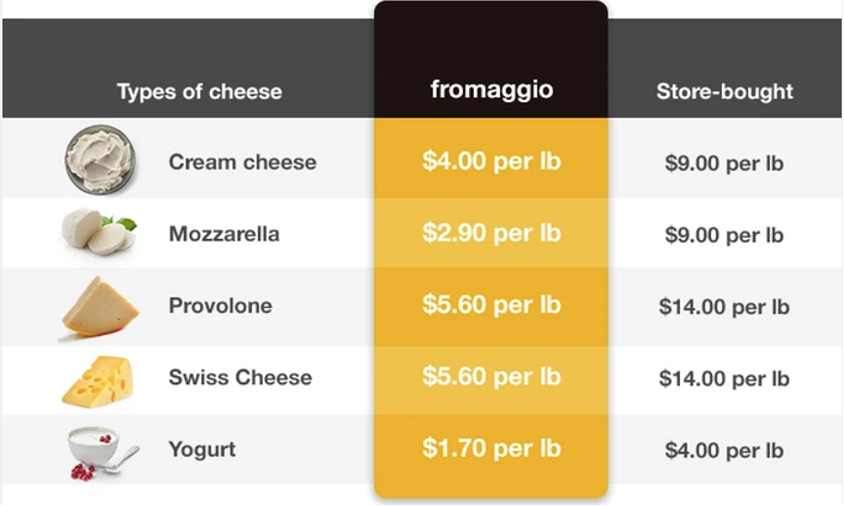Click fromaggio's $1.70 per lb yogurt price
This screenshot has height=506, width=844.
pos(491,448)
